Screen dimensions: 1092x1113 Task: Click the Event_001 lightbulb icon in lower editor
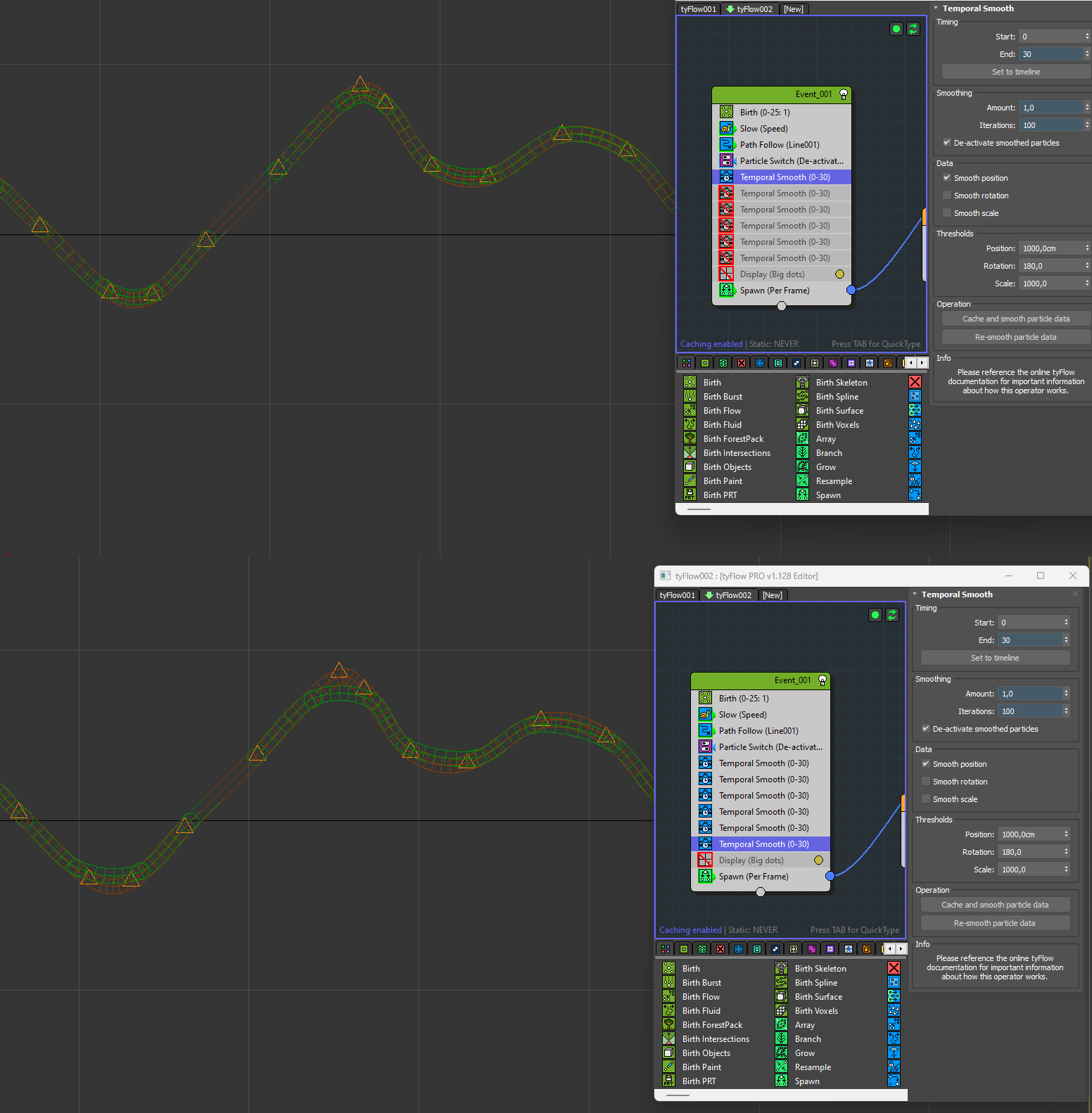pos(822,680)
